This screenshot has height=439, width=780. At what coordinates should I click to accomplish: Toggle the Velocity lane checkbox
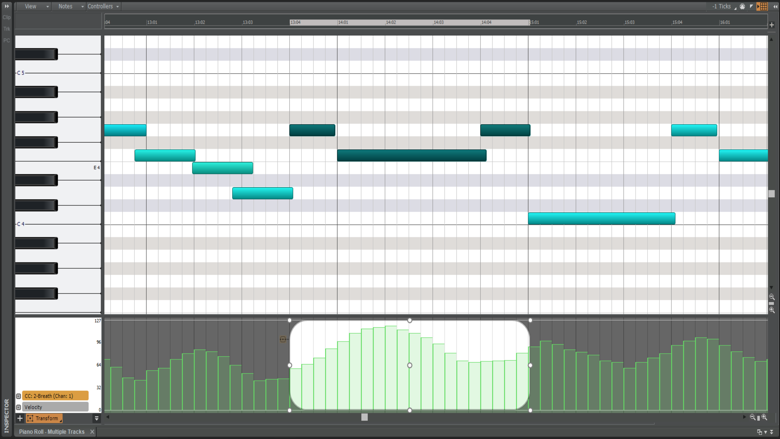point(18,407)
